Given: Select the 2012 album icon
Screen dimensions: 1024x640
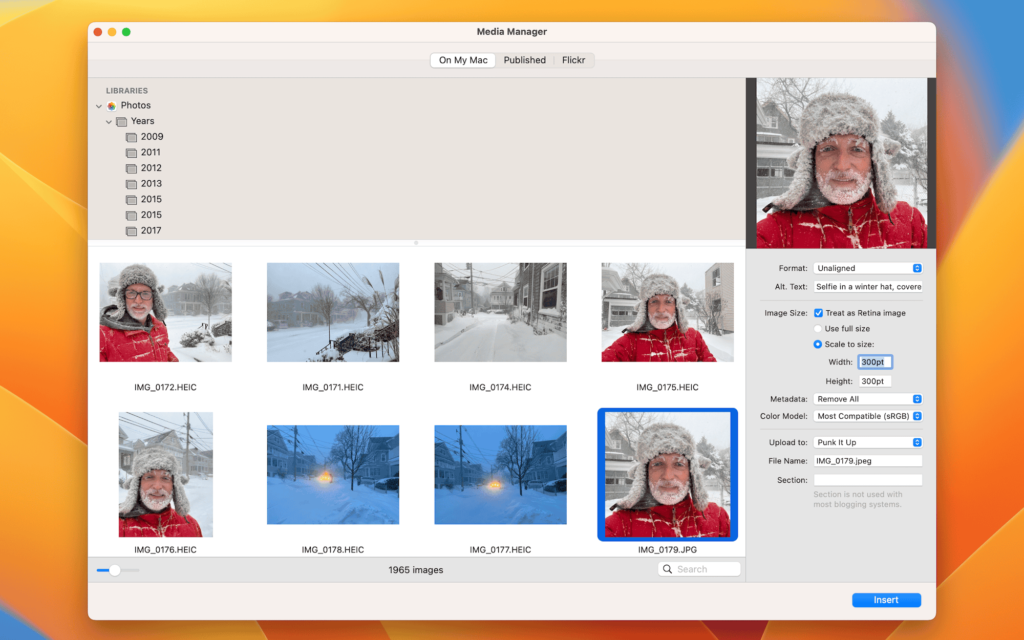Looking at the screenshot, I should pos(131,167).
